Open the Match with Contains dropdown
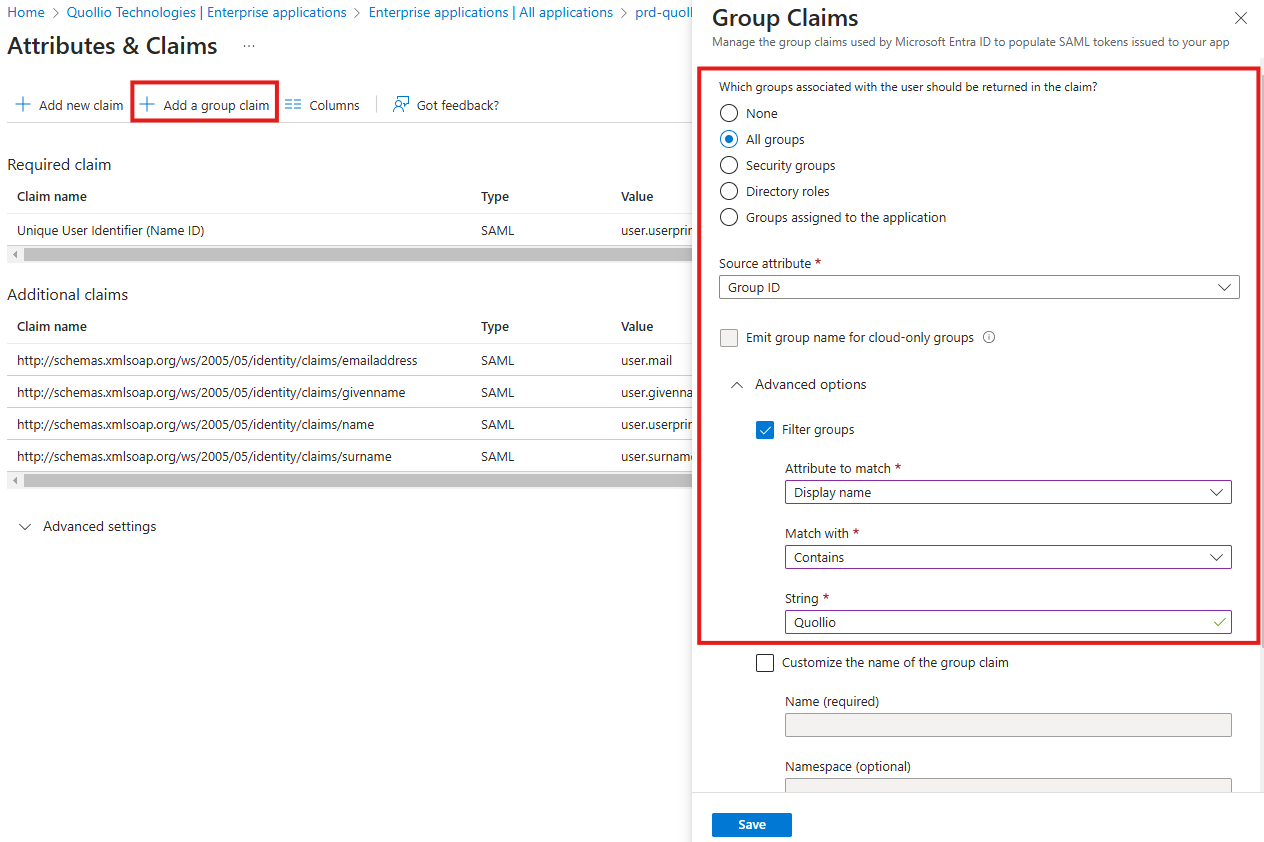 (x=1007, y=558)
